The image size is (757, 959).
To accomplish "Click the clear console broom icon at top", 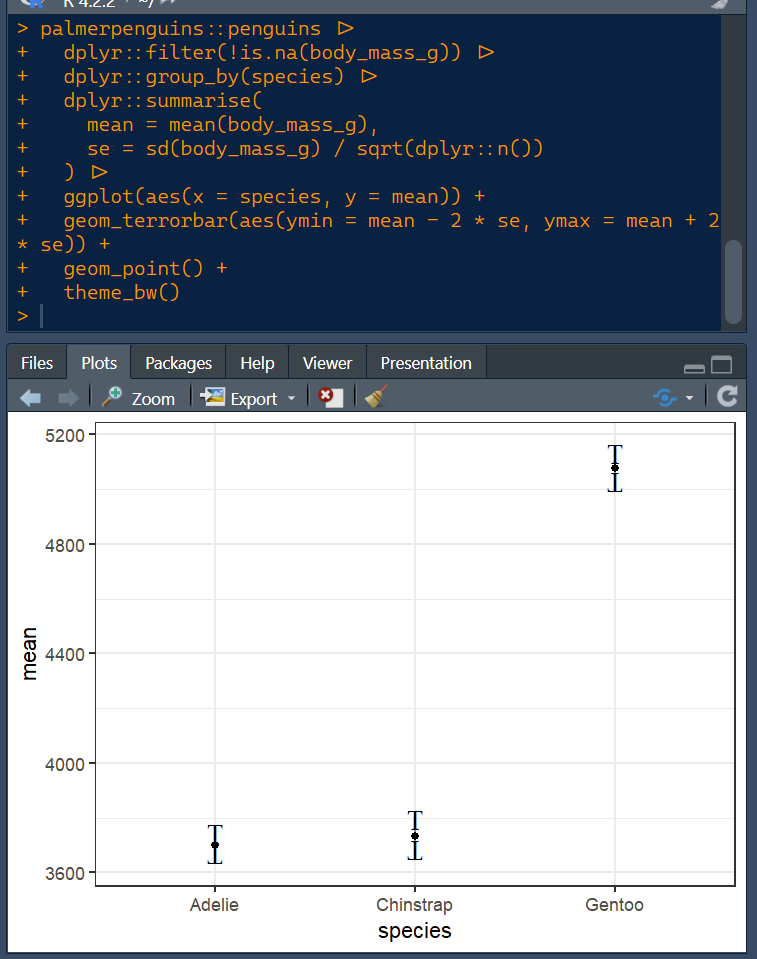I will point(720,4).
